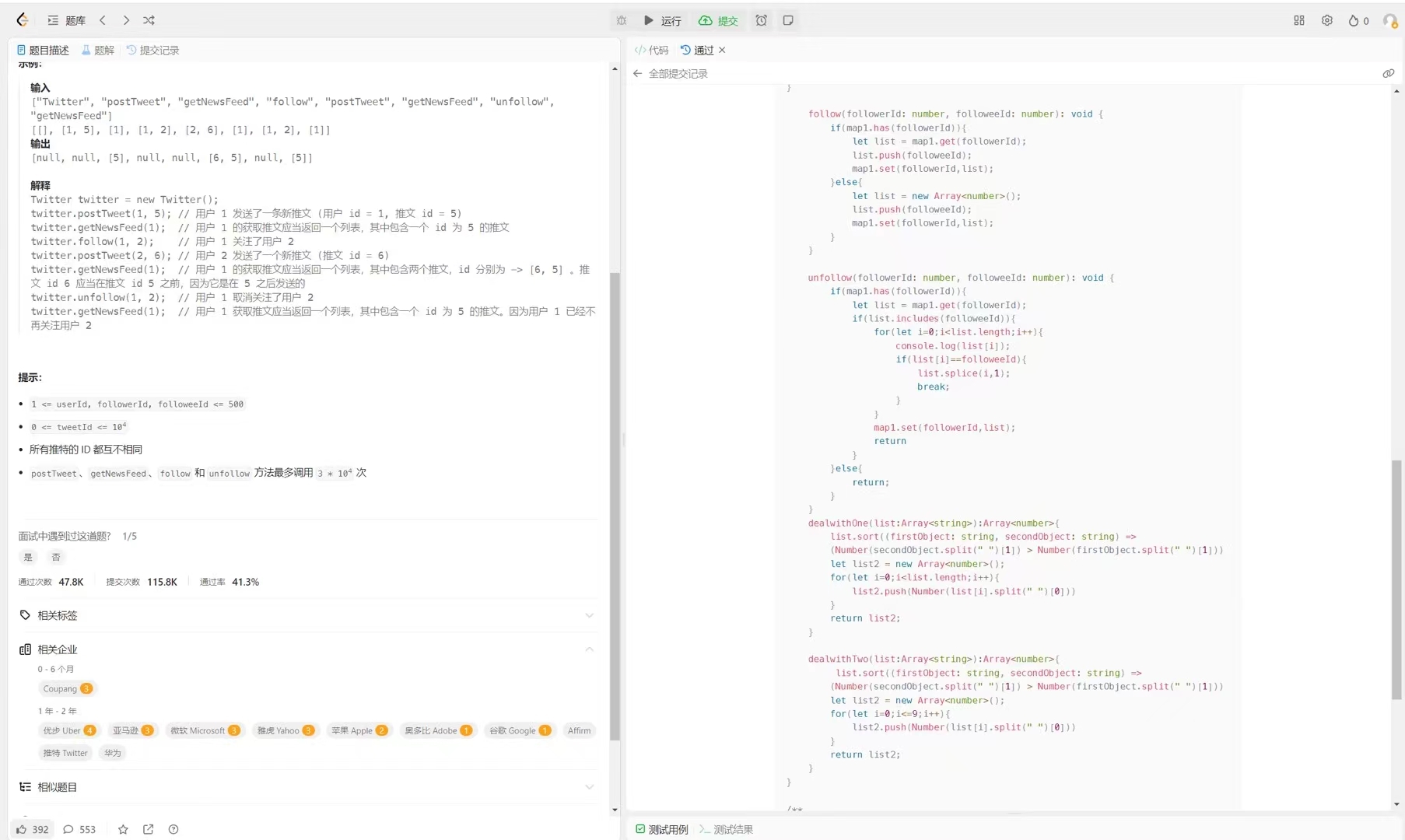The image size is (1405, 840).
Task: Collapse the 相关企业 section
Action: coord(589,649)
